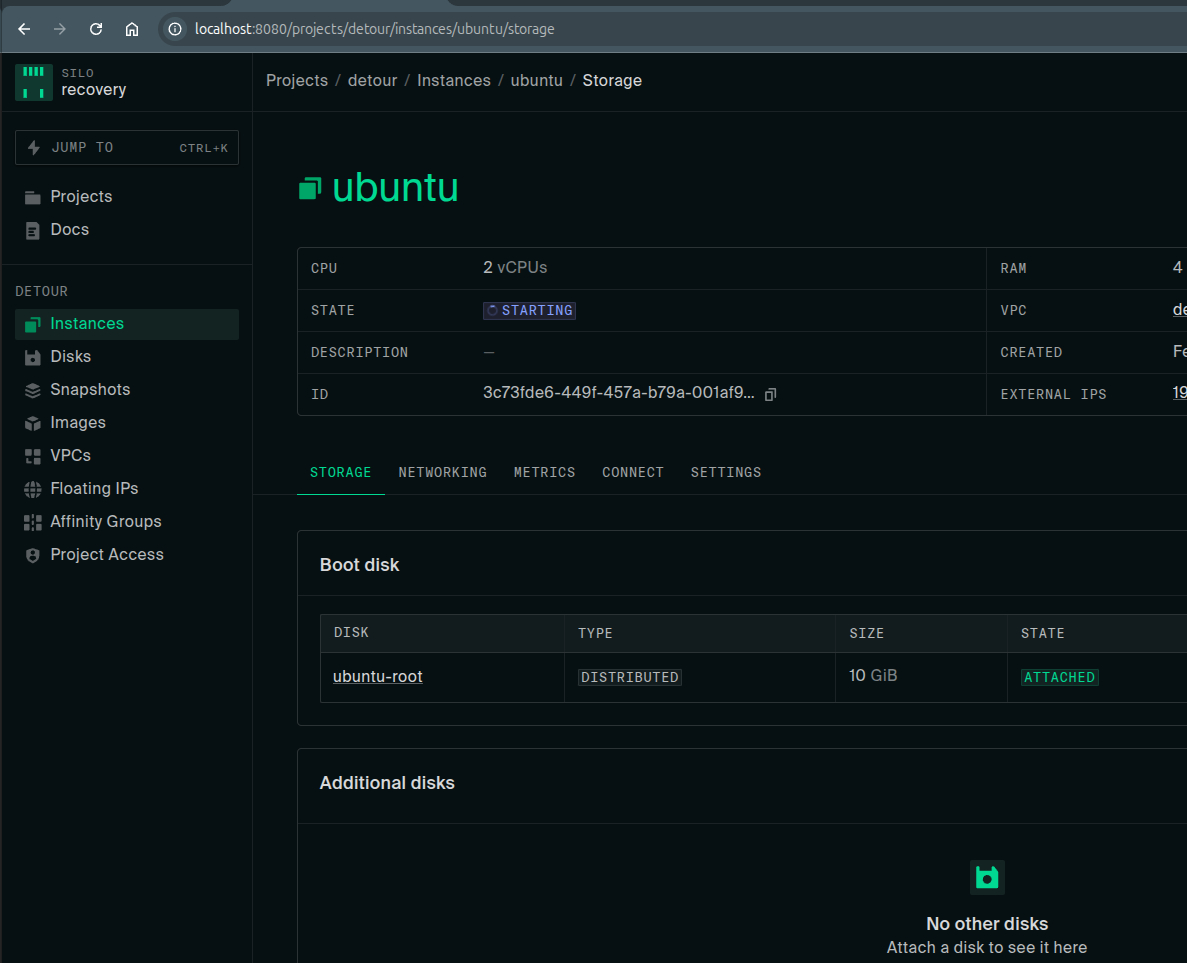Open the Connect tab
The image size is (1187, 963).
[x=632, y=472]
